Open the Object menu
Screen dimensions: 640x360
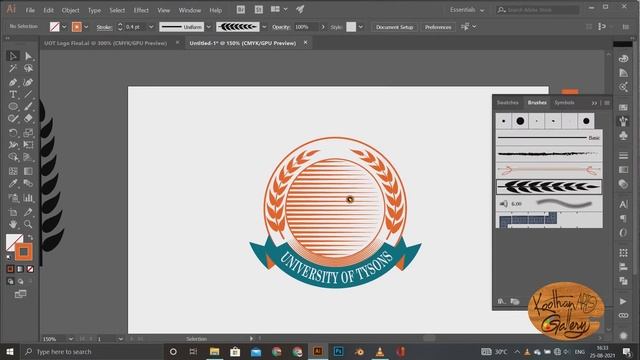(70, 10)
